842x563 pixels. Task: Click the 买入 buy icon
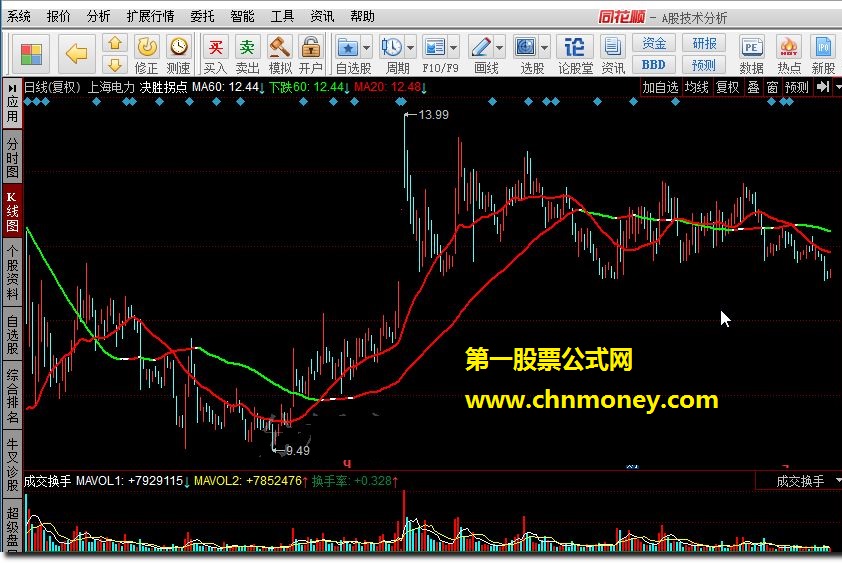(x=215, y=54)
